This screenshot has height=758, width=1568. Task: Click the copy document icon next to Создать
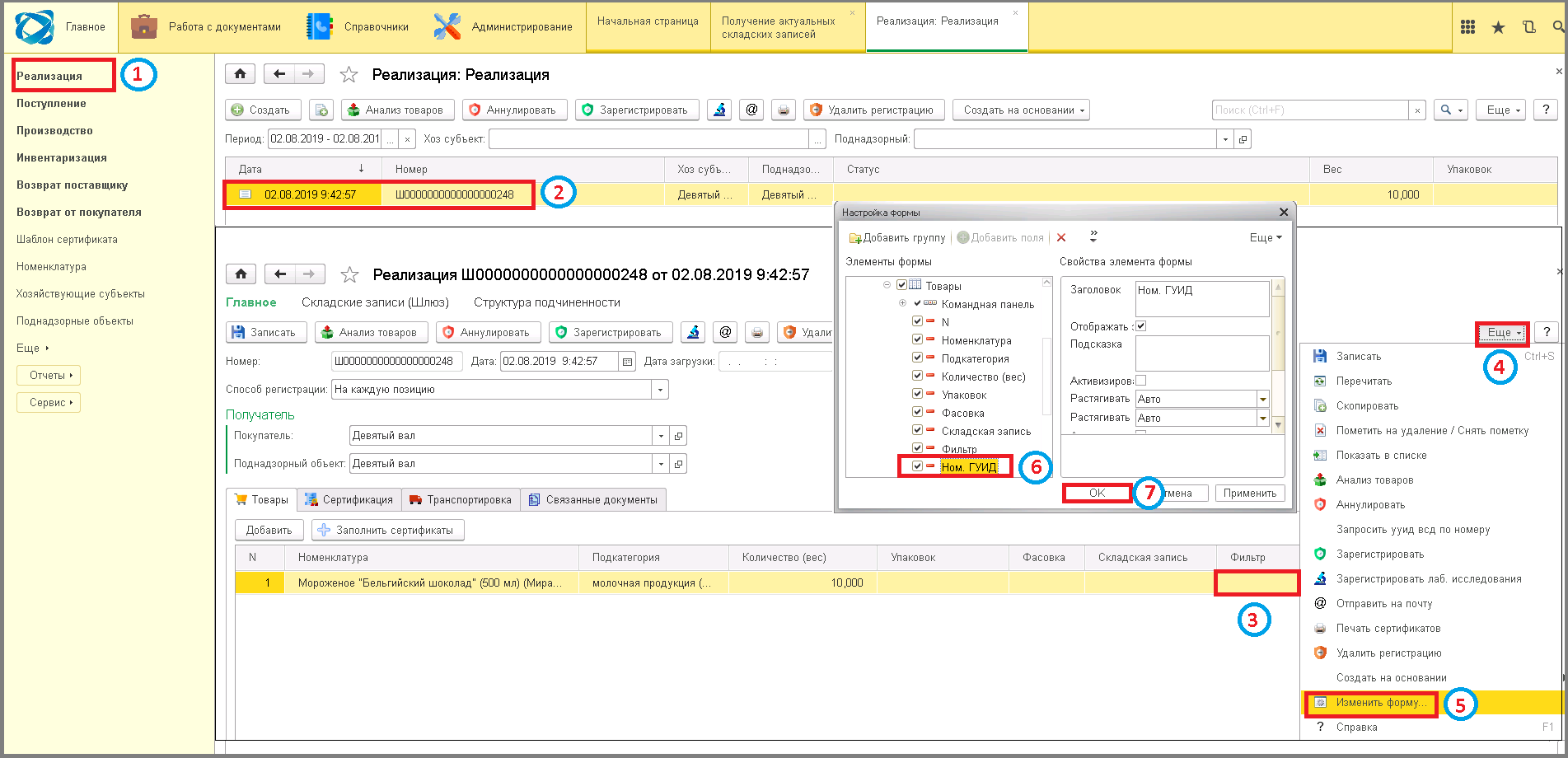(321, 110)
